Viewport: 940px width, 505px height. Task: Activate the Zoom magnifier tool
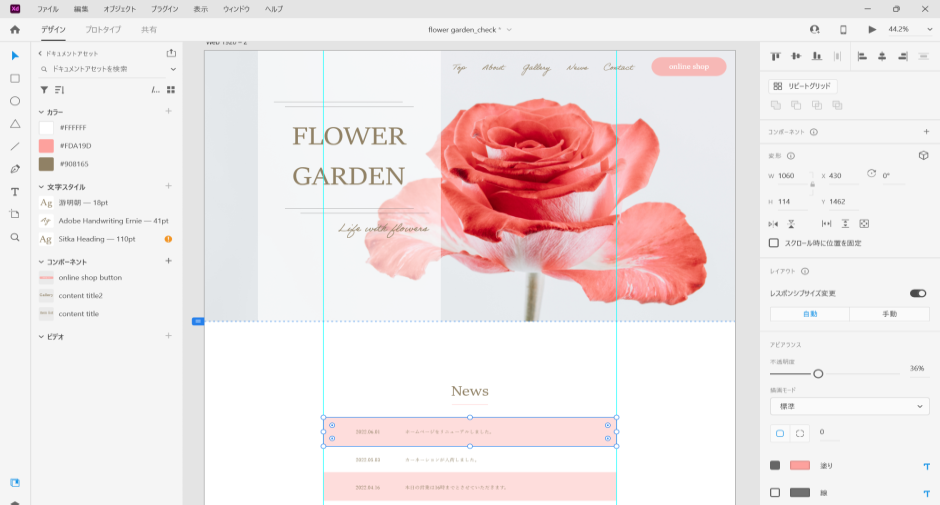[15, 238]
